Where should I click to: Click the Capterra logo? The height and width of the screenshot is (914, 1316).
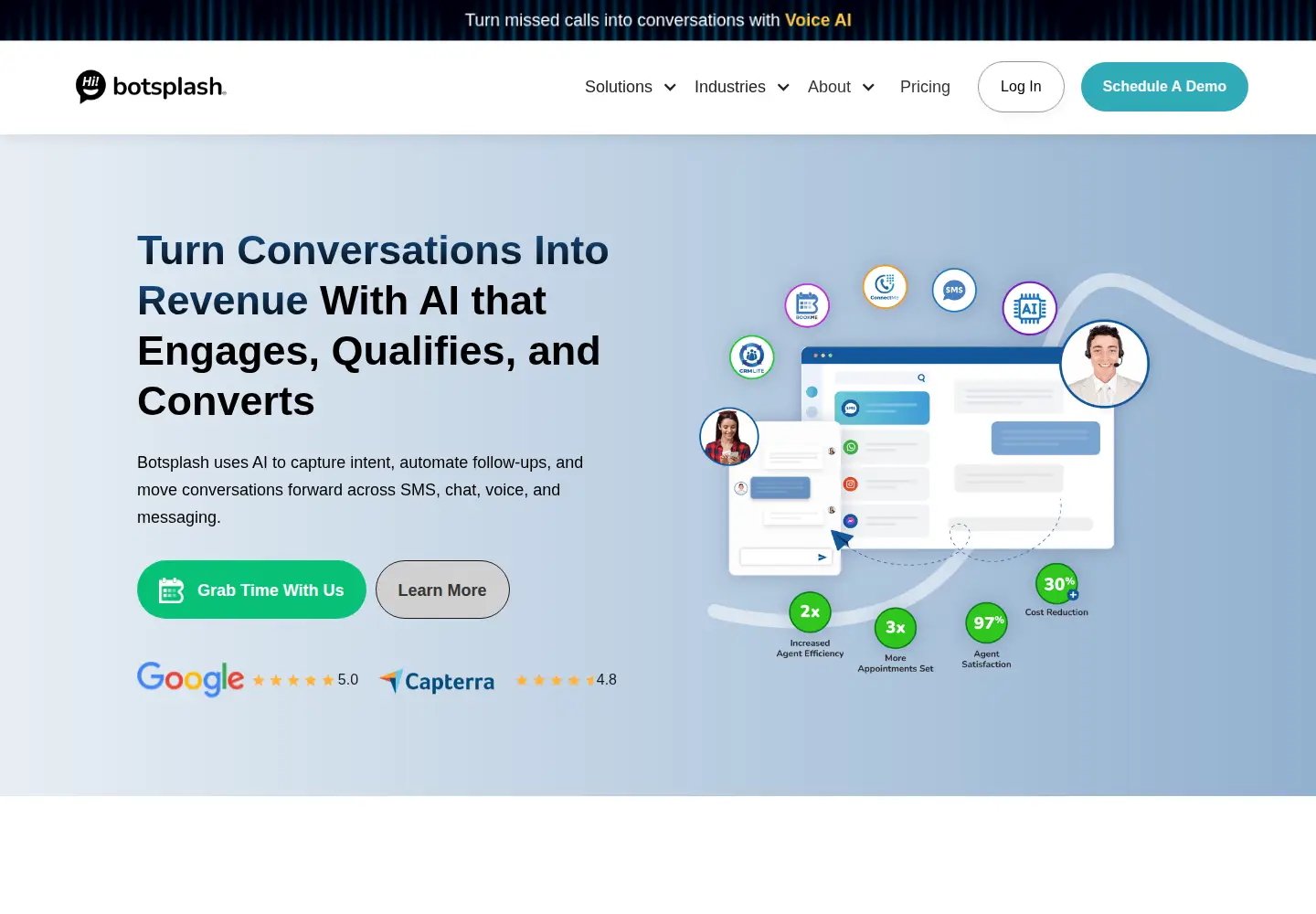click(x=437, y=681)
